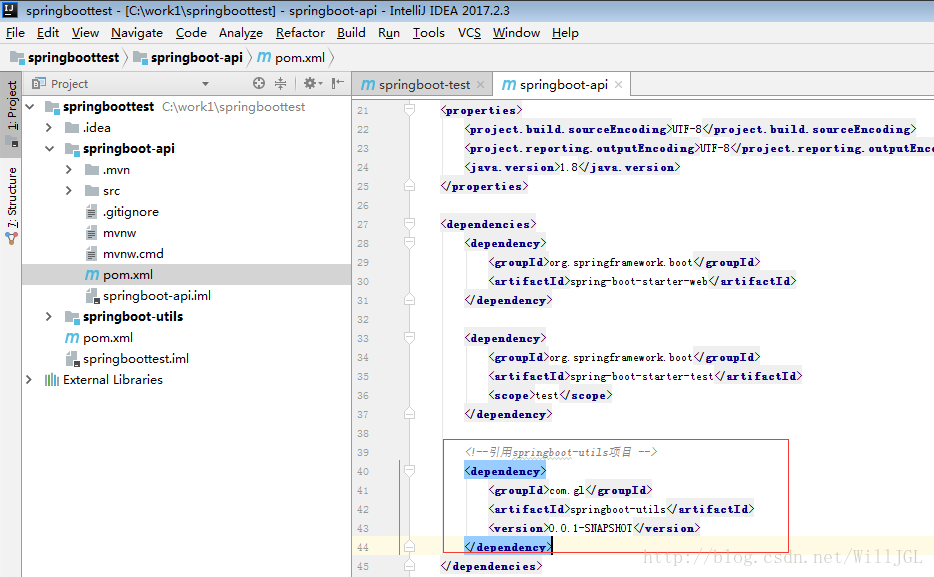The image size is (934, 577).
Task: Select springboot-api.iml file in the tree
Action: tap(156, 296)
